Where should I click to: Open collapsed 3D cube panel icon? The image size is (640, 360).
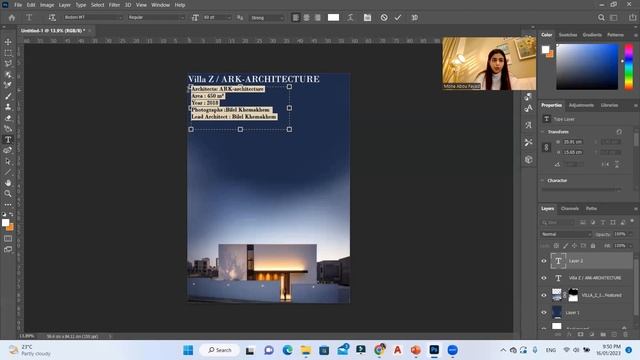click(529, 159)
